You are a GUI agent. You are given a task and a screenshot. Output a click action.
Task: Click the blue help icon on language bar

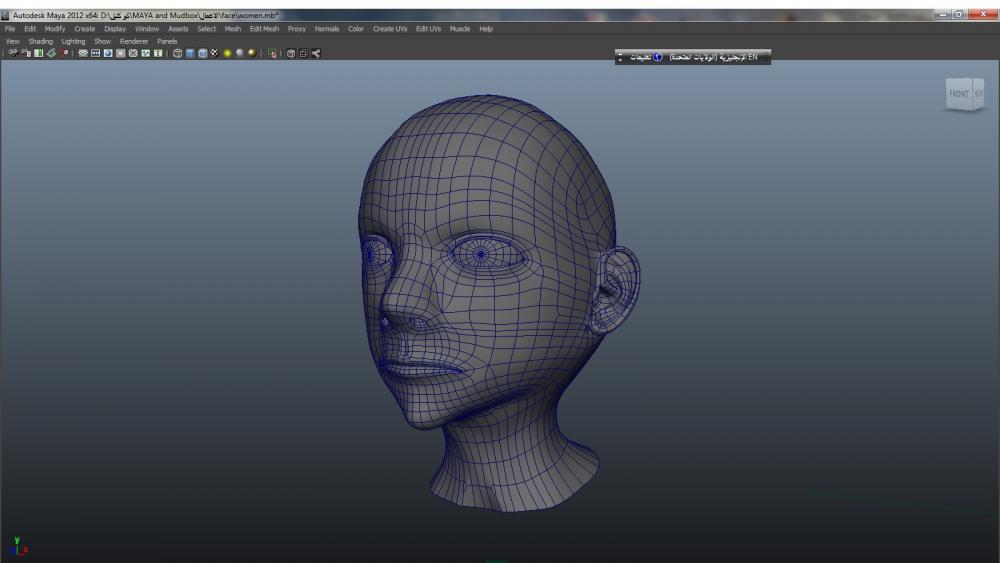[x=658, y=58]
